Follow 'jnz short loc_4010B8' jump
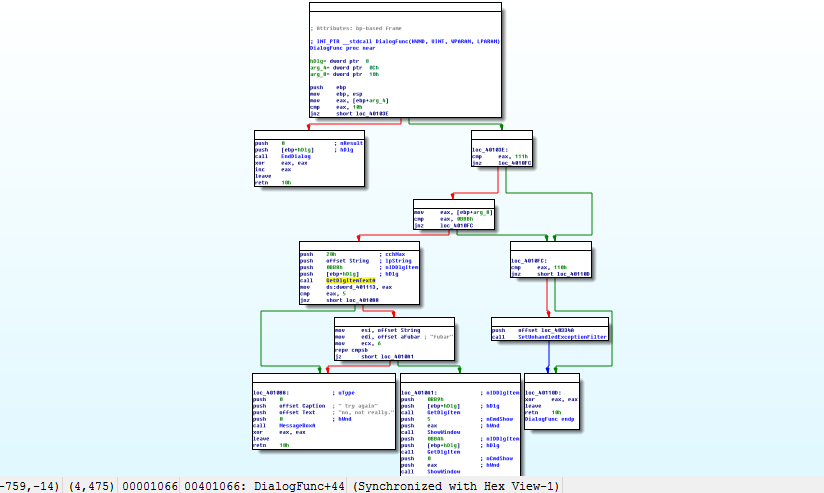Image resolution: width=824 pixels, height=493 pixels. point(339,300)
